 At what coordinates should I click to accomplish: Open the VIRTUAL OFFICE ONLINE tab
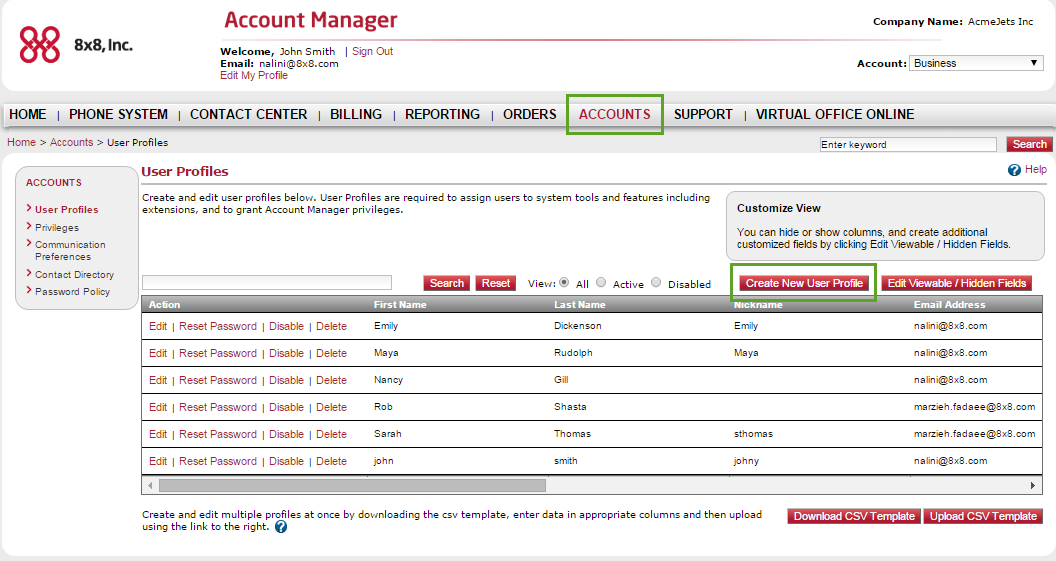tap(835, 114)
